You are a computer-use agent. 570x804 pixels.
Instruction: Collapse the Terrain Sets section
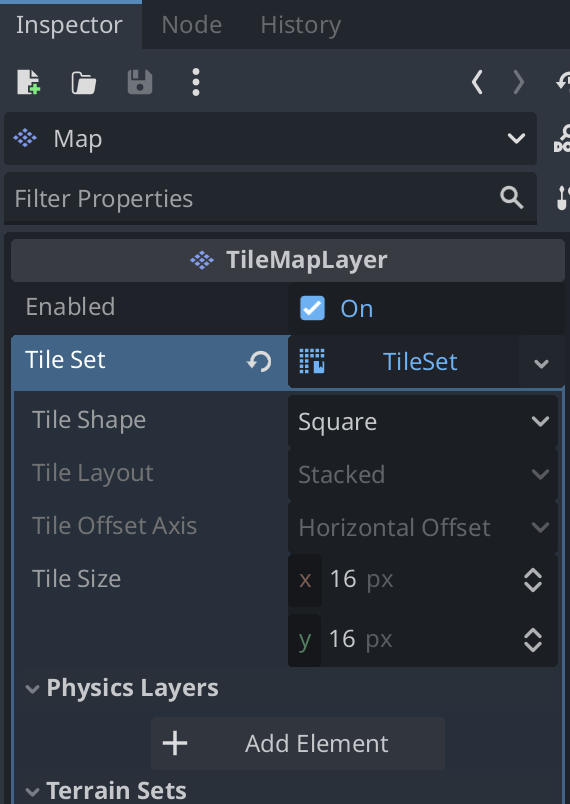[32, 792]
